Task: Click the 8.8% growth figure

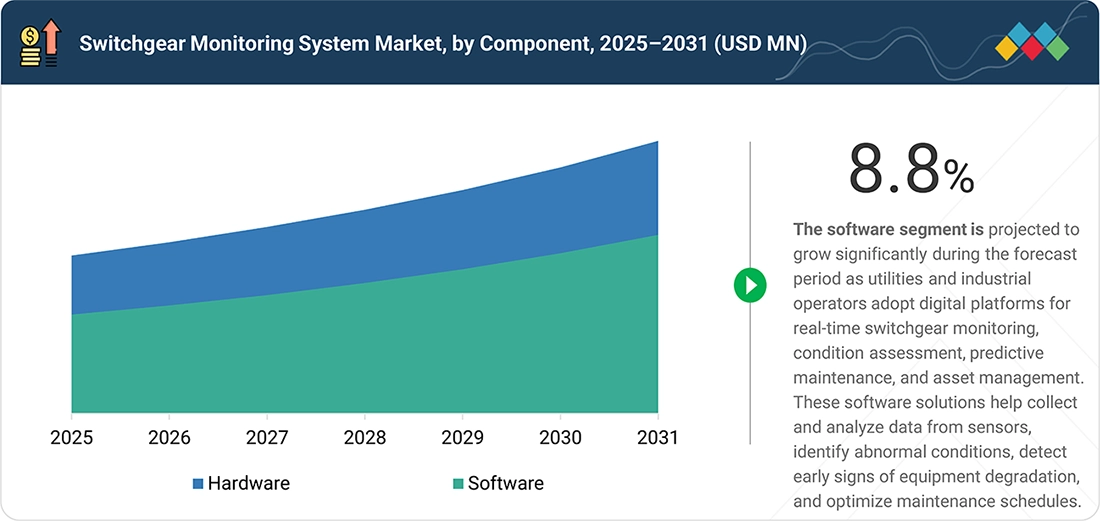Action: tap(911, 170)
